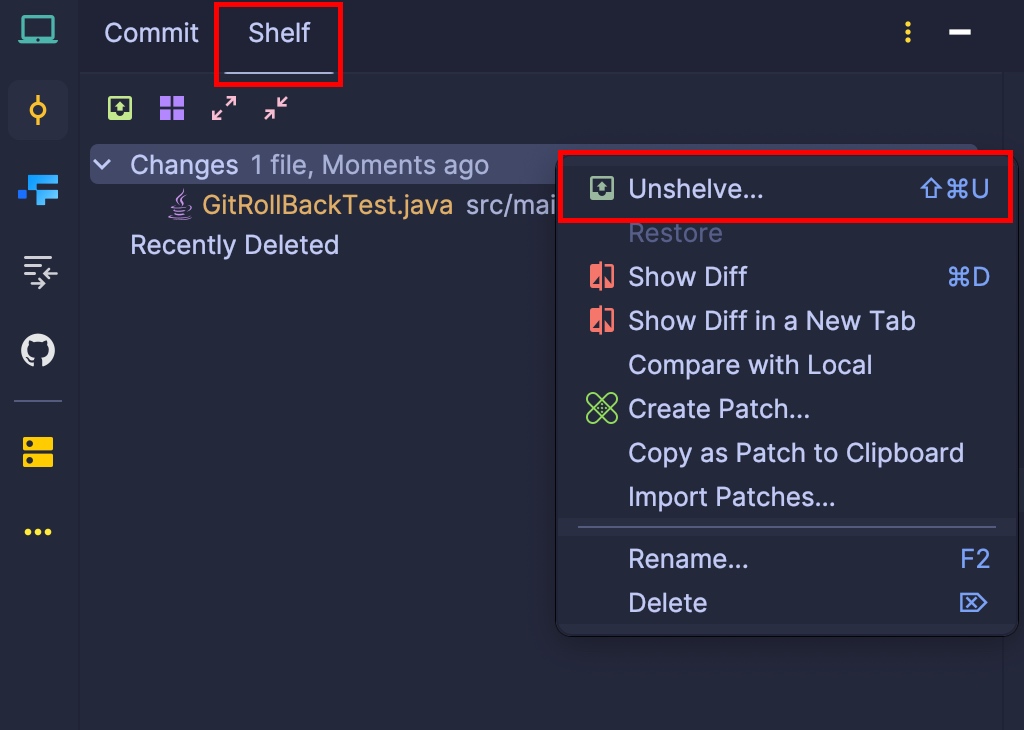Image resolution: width=1024 pixels, height=730 pixels.
Task: Open the vertical dots options menu
Action: [x=908, y=32]
